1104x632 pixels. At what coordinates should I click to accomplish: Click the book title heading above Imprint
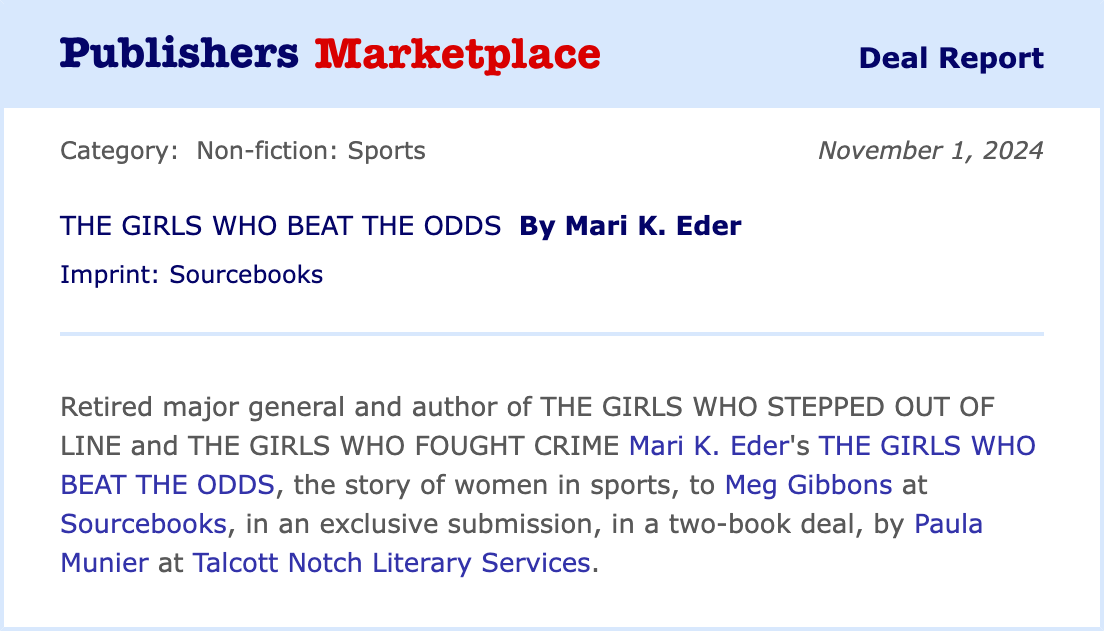pos(280,226)
